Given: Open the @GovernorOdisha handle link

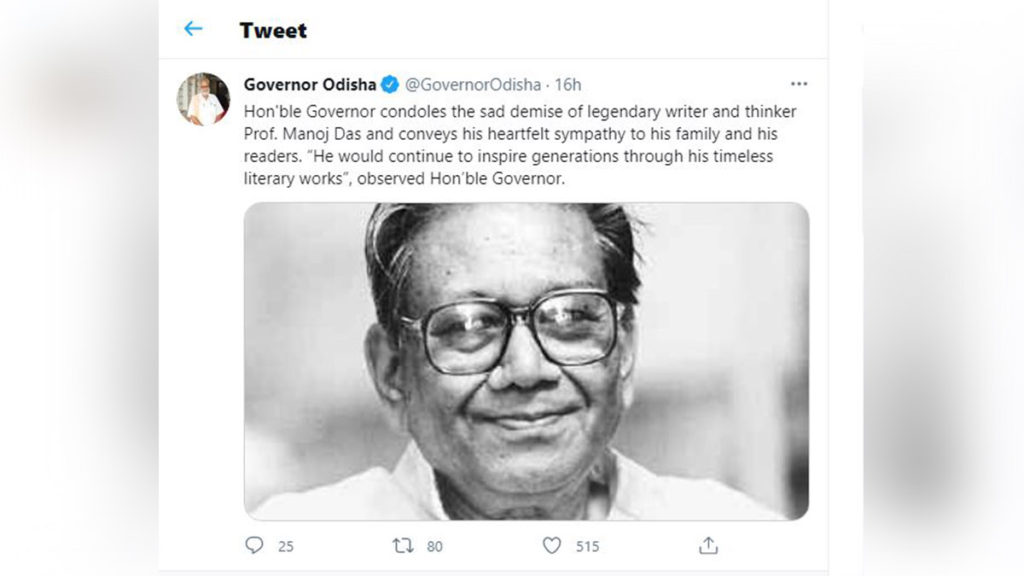Looking at the screenshot, I should (473, 85).
